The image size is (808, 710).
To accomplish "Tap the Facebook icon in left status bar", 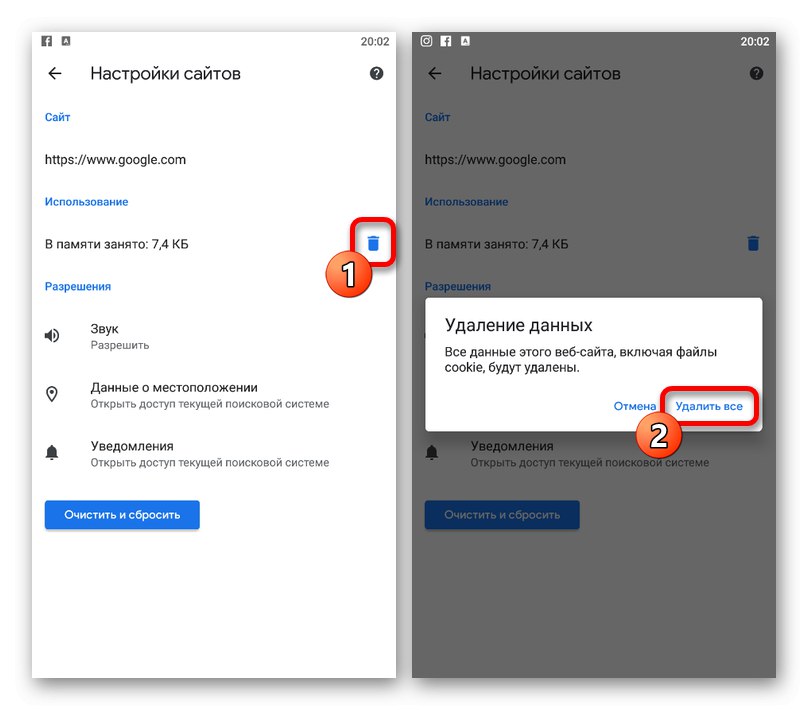I will [x=47, y=41].
